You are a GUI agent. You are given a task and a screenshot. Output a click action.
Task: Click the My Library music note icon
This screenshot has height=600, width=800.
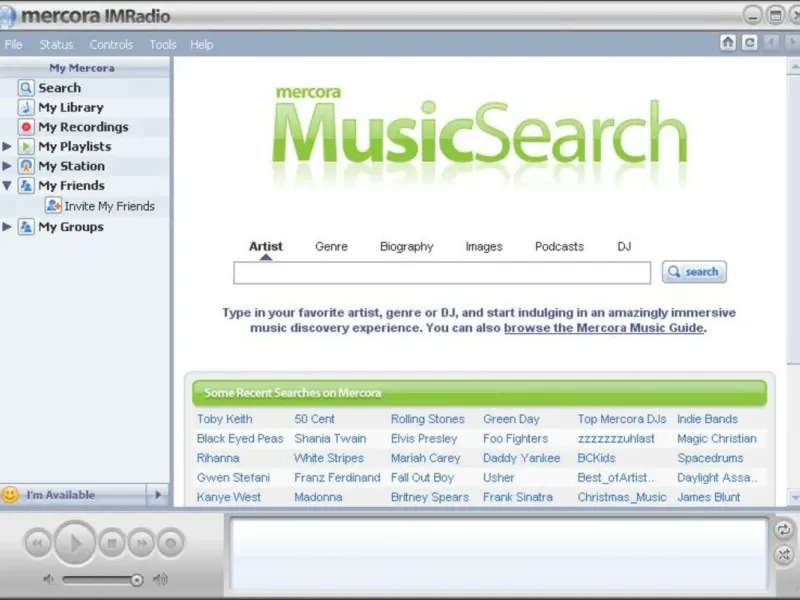(26, 107)
